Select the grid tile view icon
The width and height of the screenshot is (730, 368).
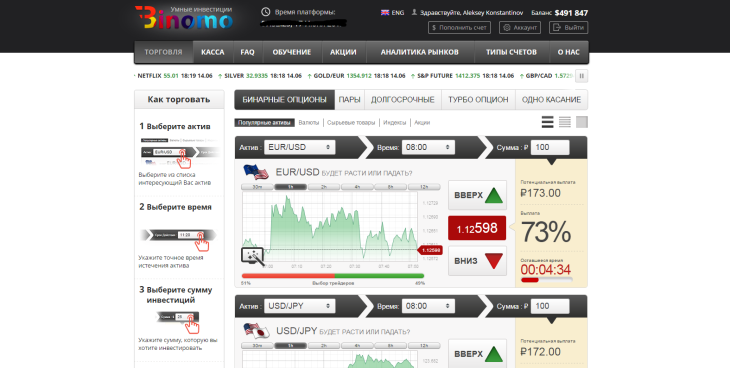pyautogui.click(x=582, y=122)
